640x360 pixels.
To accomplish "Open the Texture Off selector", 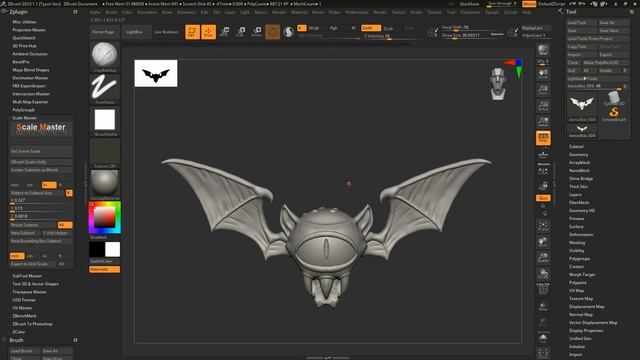I will [x=104, y=153].
